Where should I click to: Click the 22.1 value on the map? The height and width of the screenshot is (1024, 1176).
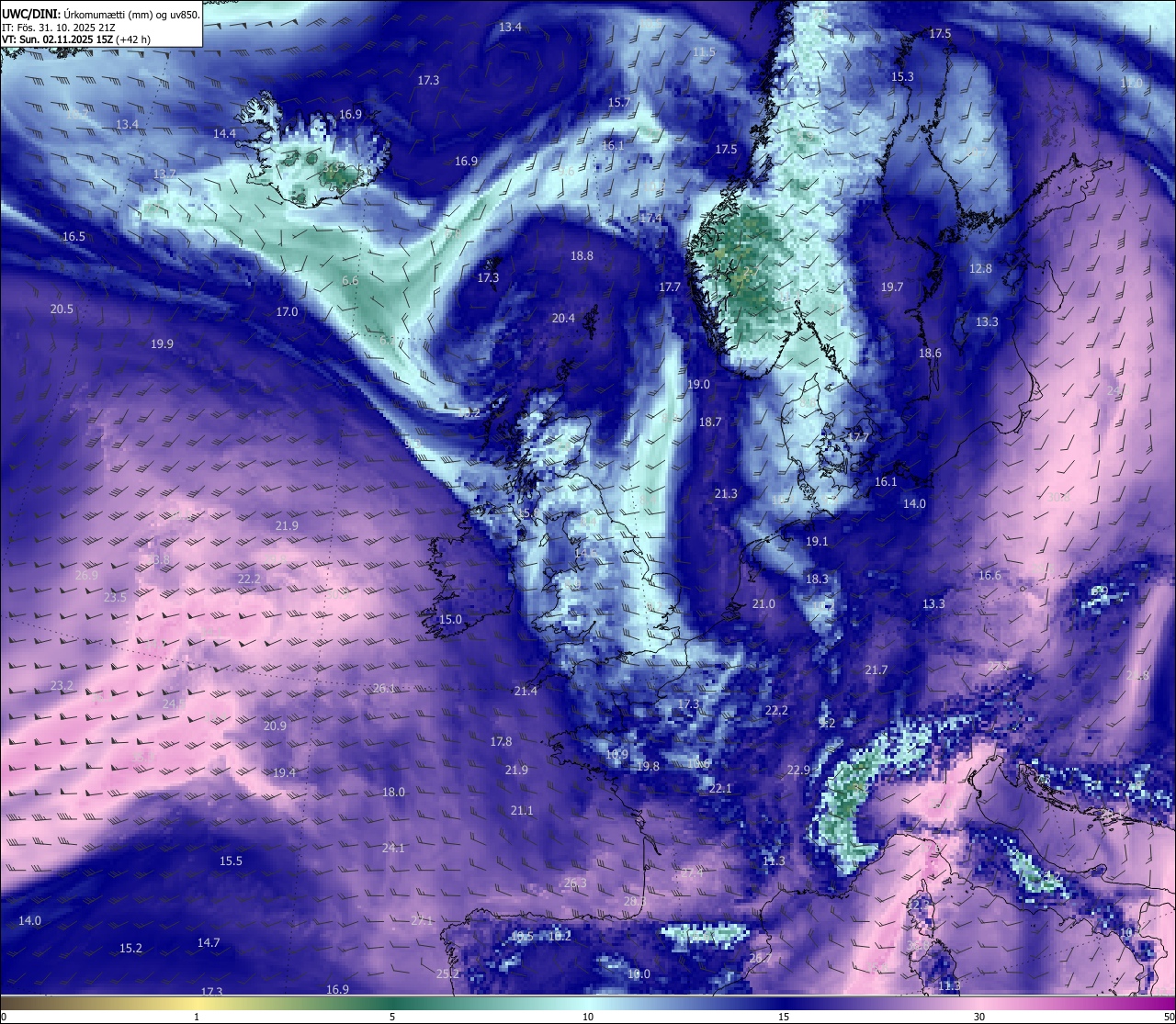click(720, 789)
